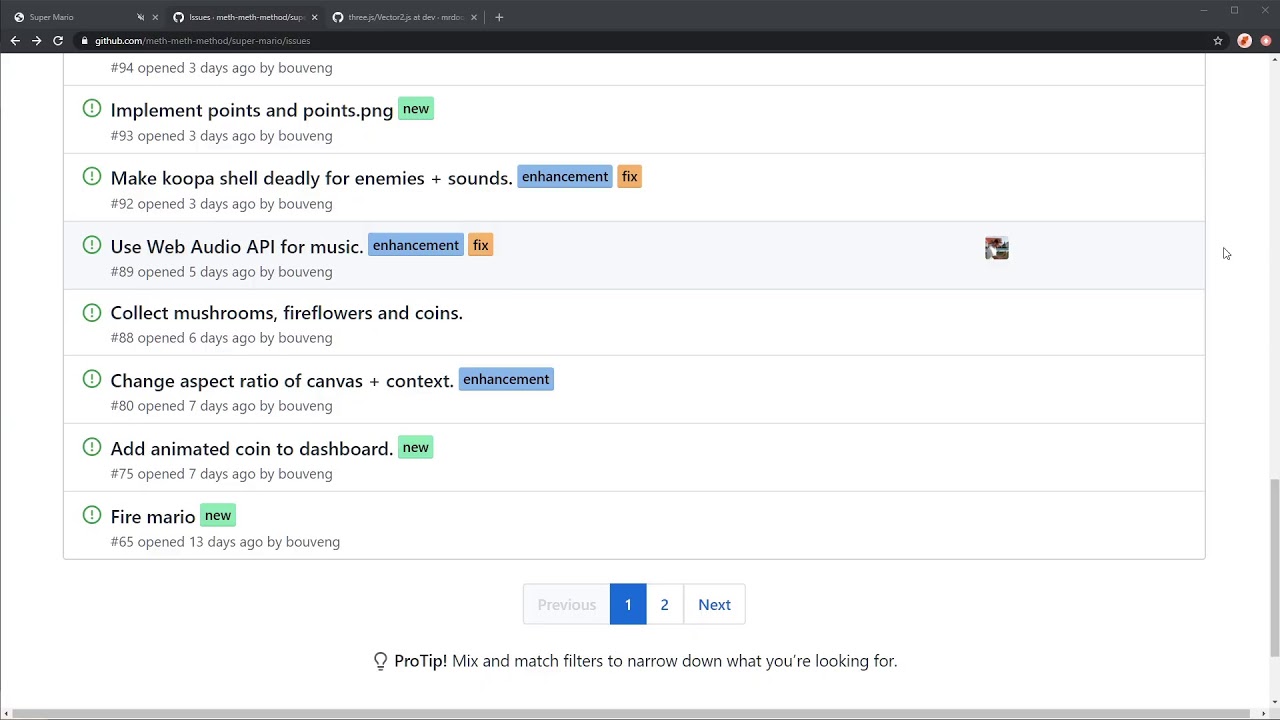Click 'new' label on Fire mario issue
Image resolution: width=1280 pixels, height=720 pixels.
point(218,515)
